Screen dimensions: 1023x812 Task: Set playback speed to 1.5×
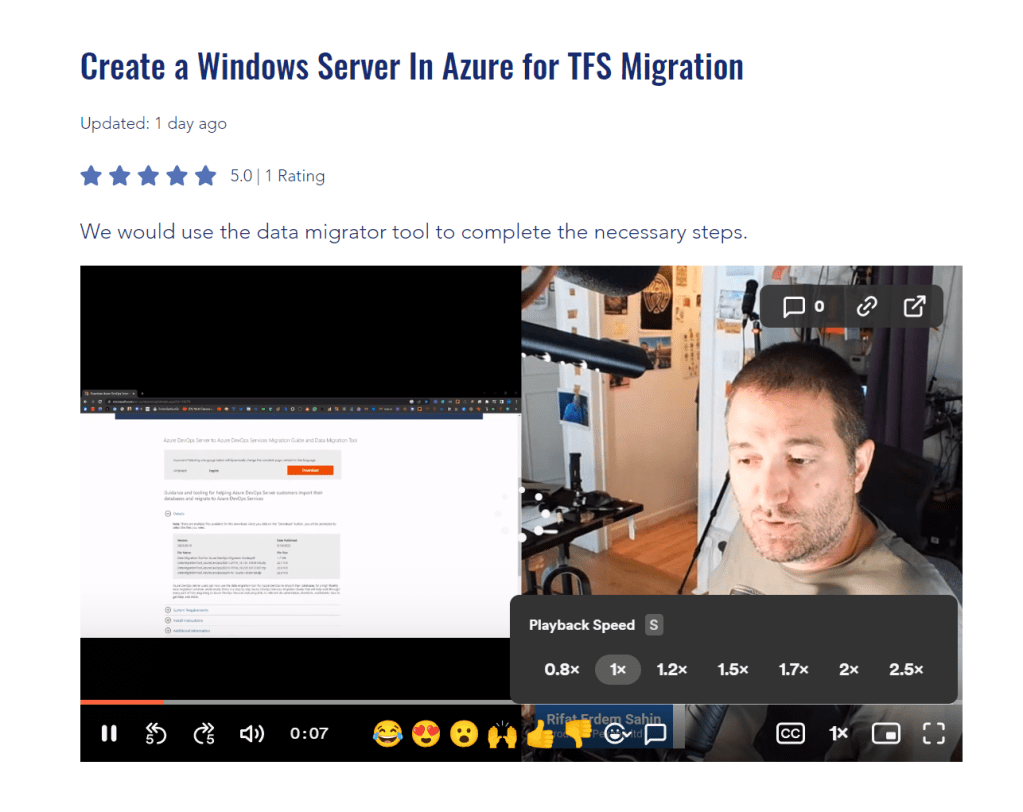coord(733,669)
